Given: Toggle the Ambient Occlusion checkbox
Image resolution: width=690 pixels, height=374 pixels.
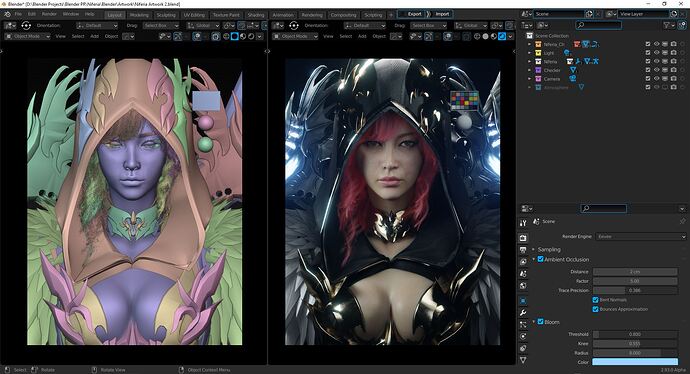Looking at the screenshot, I should 540,260.
